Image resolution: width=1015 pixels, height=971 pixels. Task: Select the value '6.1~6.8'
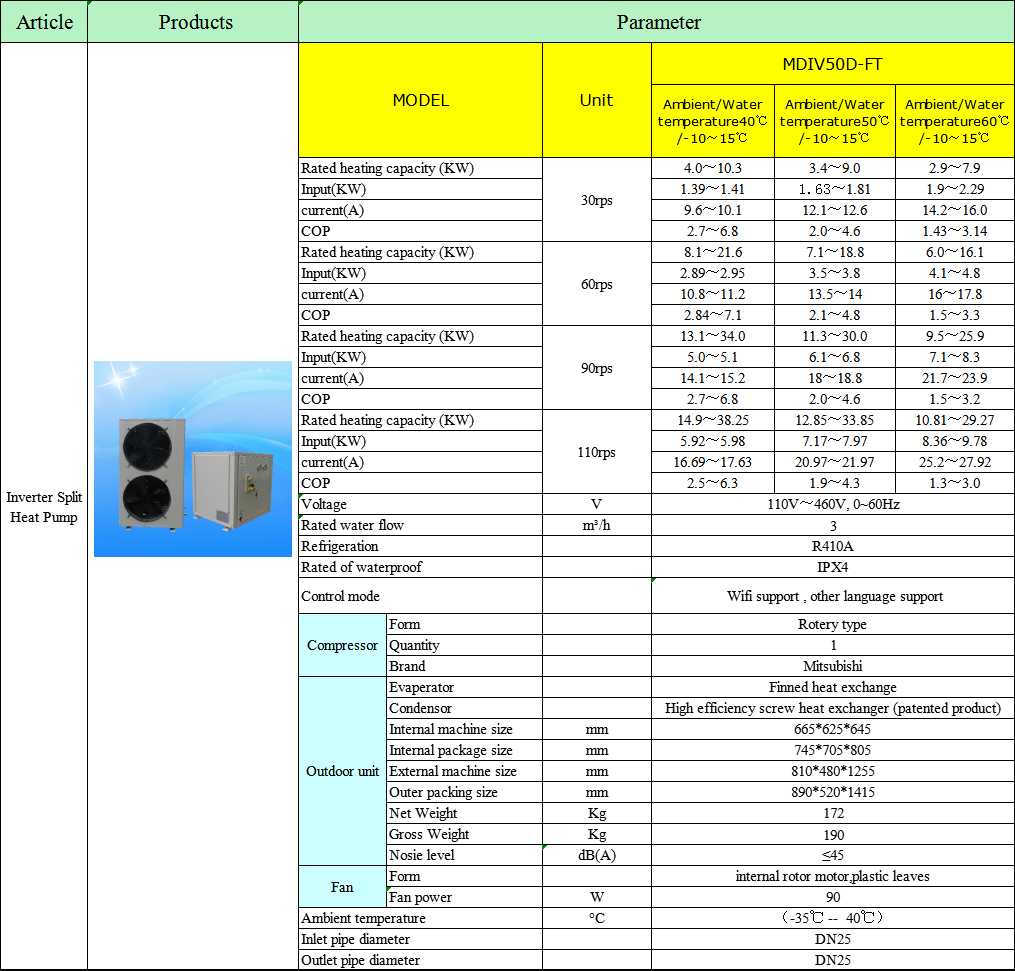(x=834, y=357)
